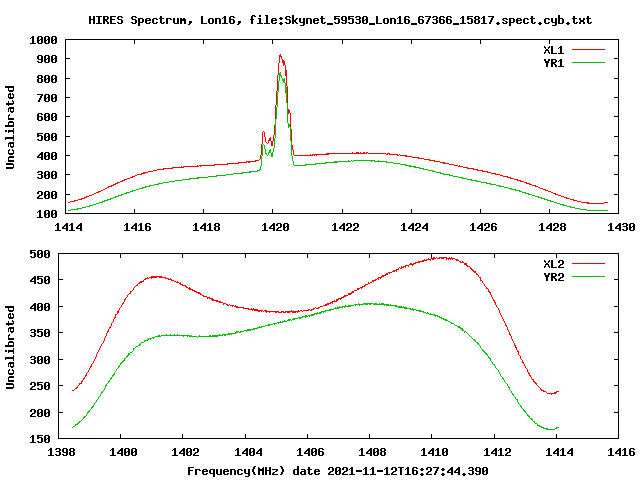This screenshot has height=480, width=640.
Task: Click the red XL2 legend line sample
Action: [588, 264]
